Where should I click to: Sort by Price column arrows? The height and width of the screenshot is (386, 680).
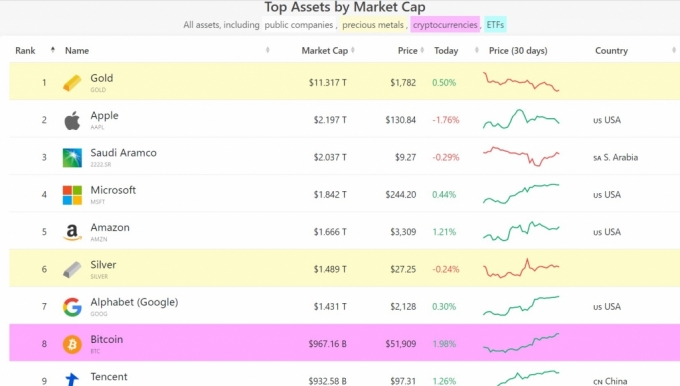click(422, 50)
